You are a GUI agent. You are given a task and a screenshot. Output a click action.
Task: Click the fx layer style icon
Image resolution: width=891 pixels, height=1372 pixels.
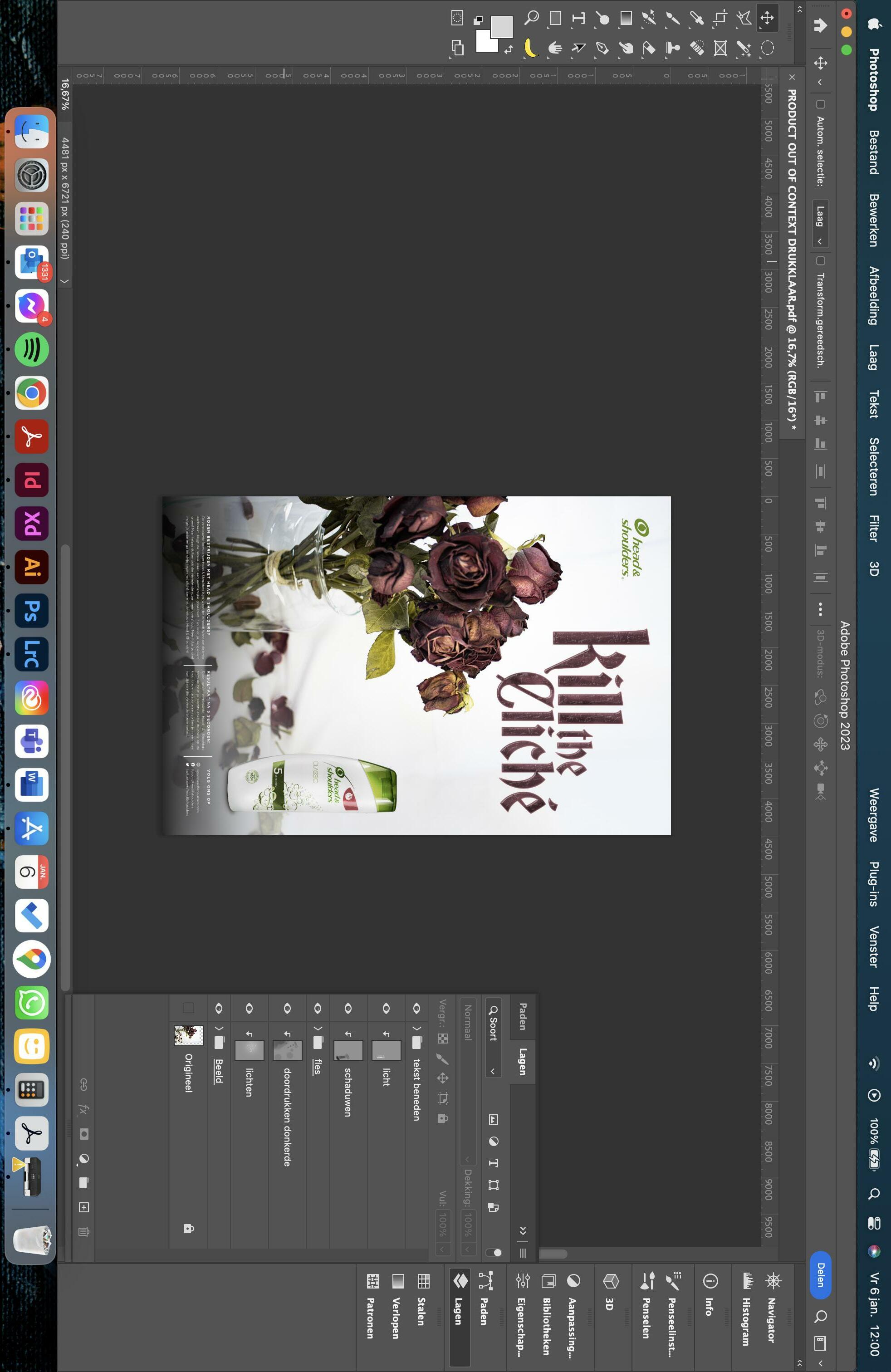pos(83,1109)
